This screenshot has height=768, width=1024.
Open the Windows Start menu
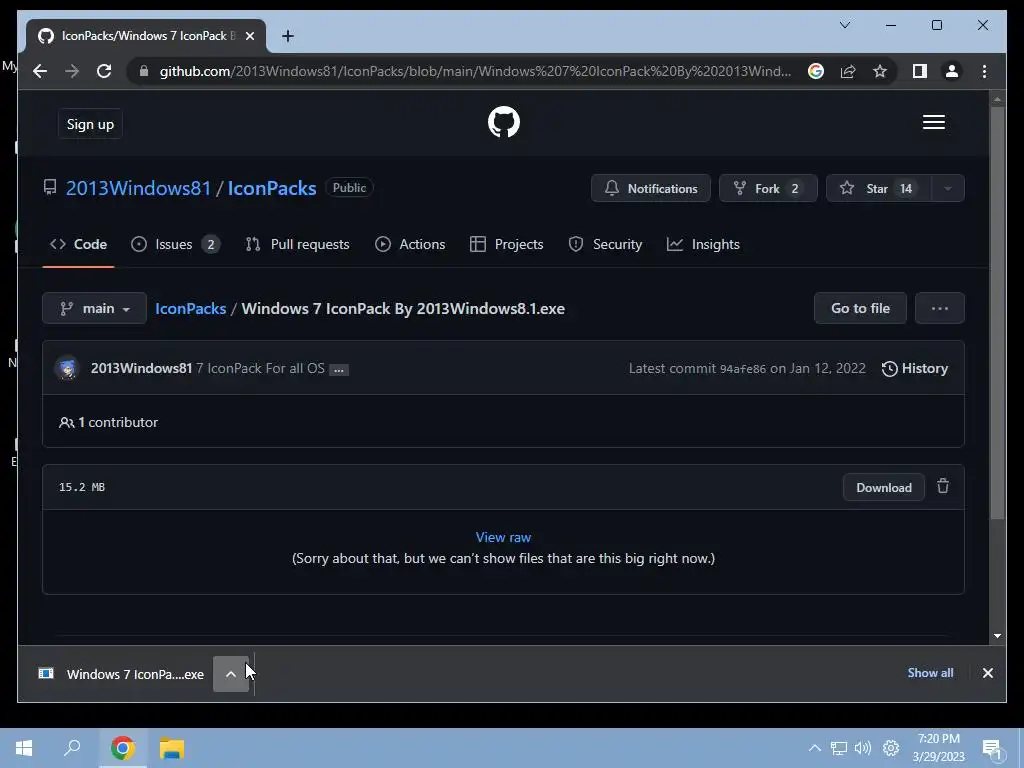24,748
